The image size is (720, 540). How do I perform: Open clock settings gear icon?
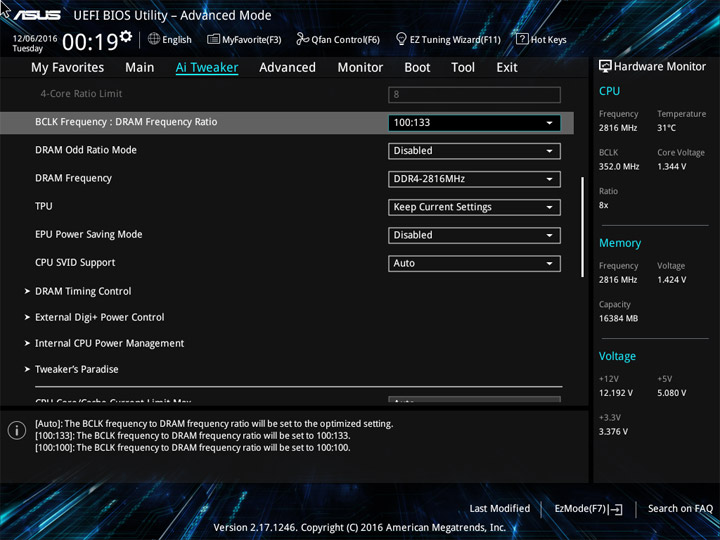pos(126,36)
